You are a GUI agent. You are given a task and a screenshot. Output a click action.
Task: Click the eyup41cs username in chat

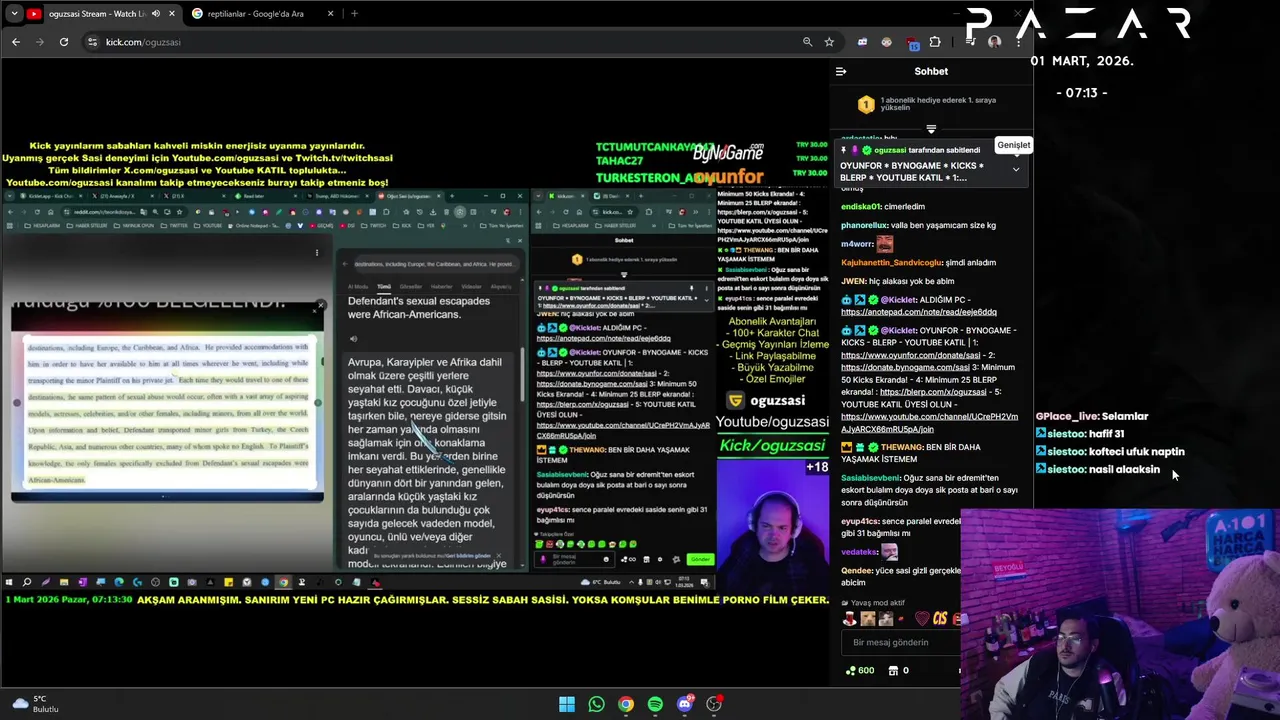(x=860, y=522)
